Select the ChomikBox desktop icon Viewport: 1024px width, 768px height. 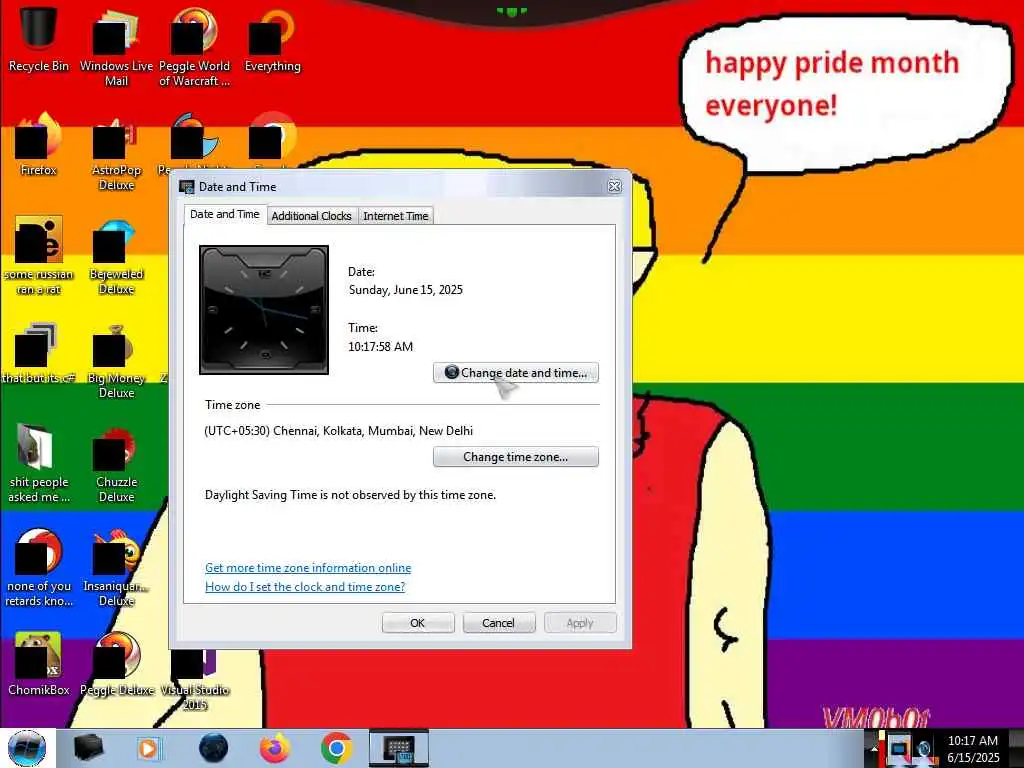39,664
